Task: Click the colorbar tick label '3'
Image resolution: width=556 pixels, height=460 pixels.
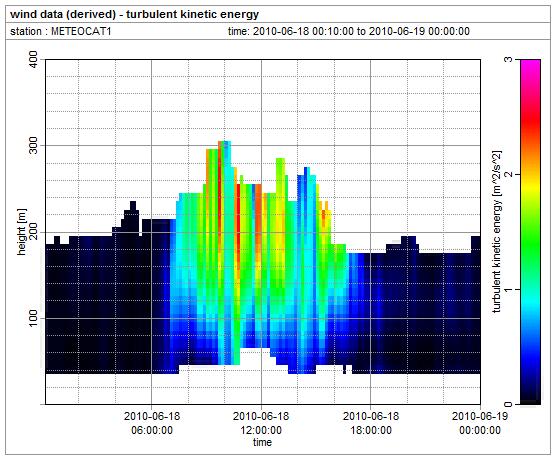Action: (508, 59)
